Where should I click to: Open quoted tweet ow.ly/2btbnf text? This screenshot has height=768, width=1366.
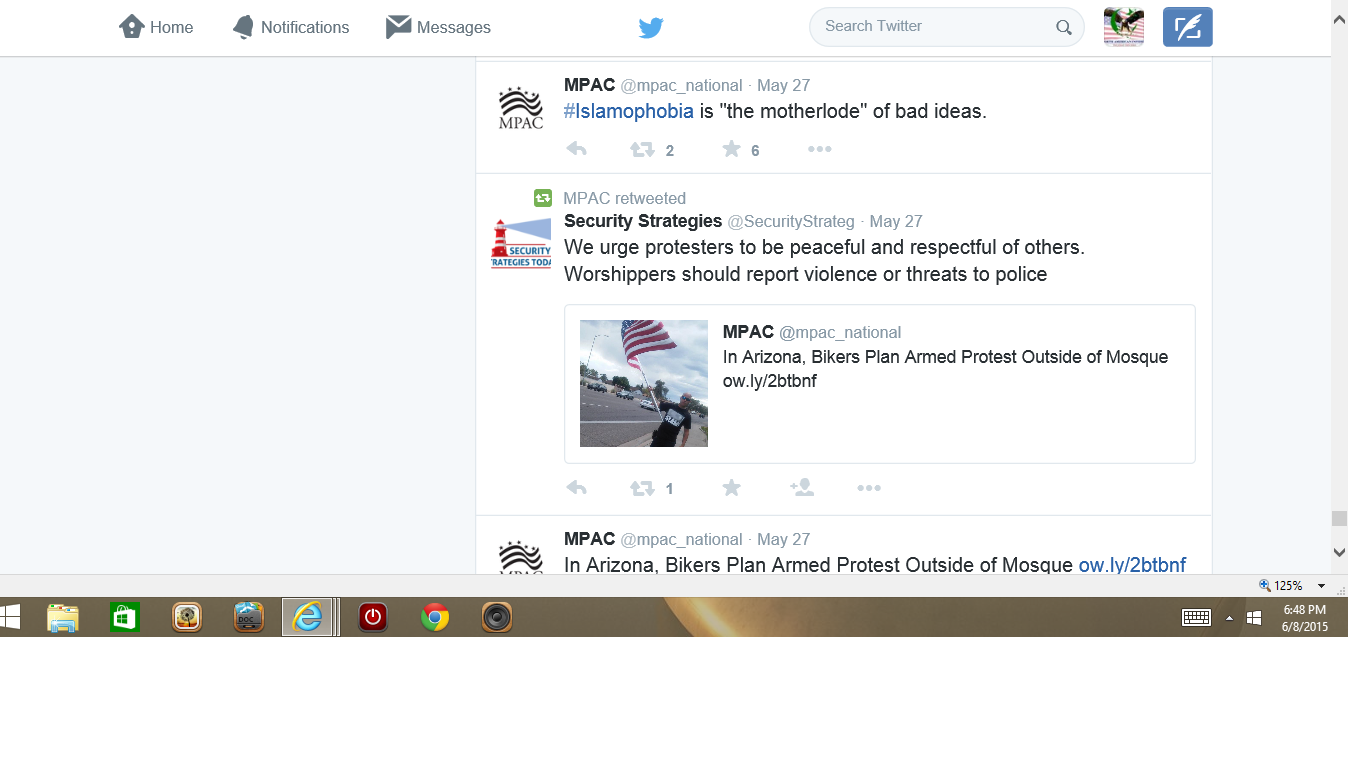[x=770, y=381]
